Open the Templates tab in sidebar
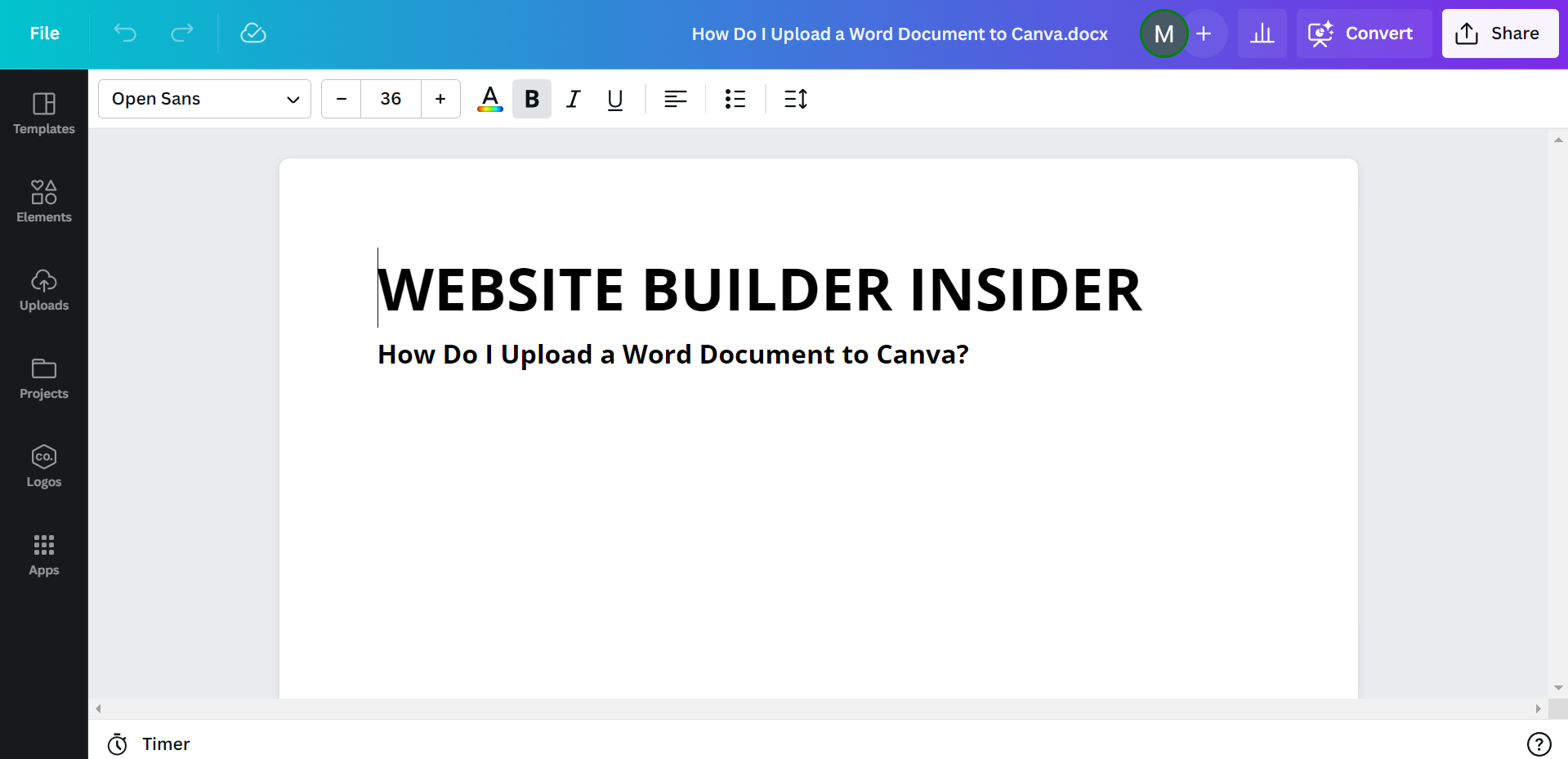This screenshot has width=1568, height=759. 44,113
